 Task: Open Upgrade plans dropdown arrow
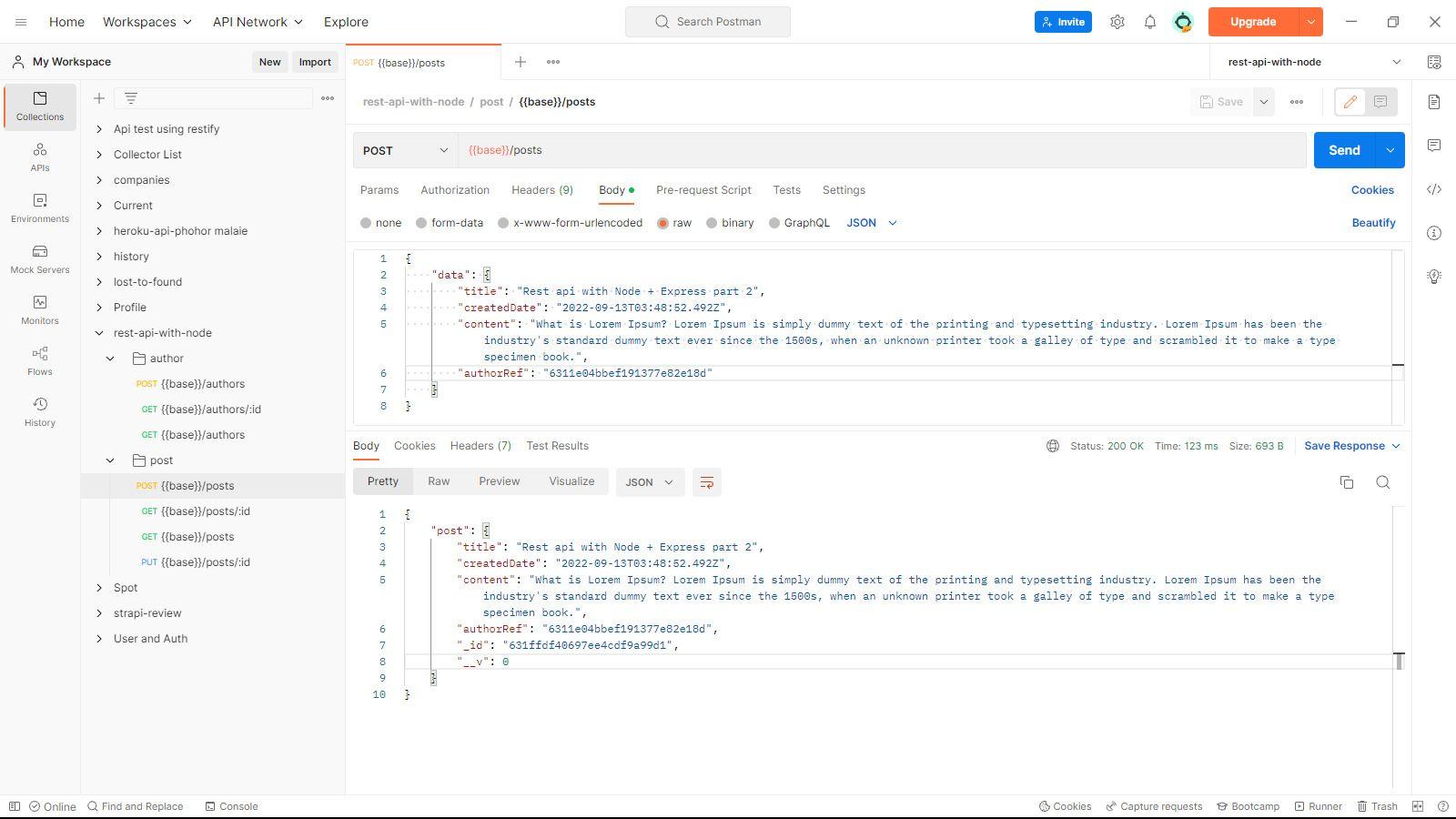[x=1311, y=22]
